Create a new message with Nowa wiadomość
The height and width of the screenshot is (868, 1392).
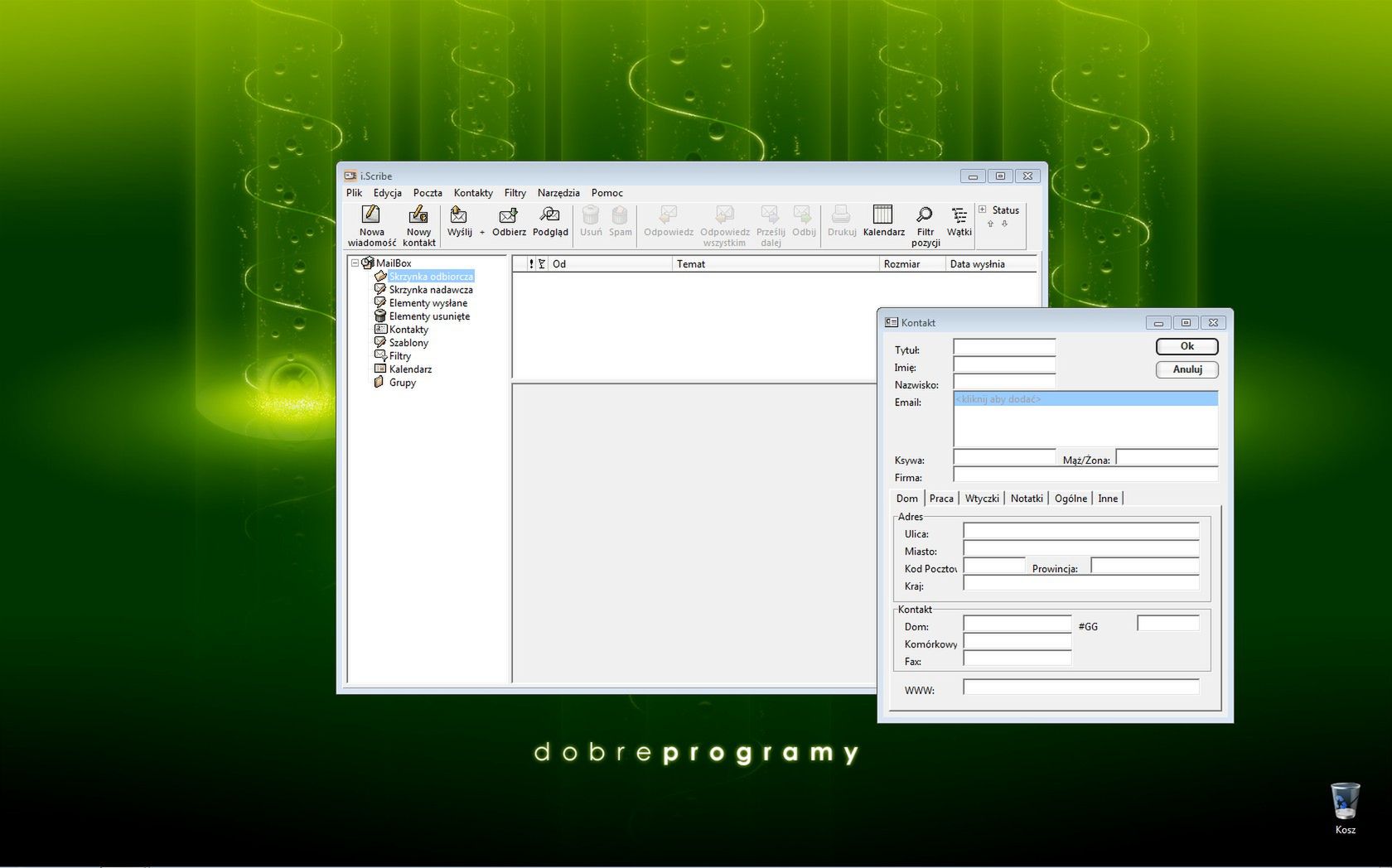point(371,225)
